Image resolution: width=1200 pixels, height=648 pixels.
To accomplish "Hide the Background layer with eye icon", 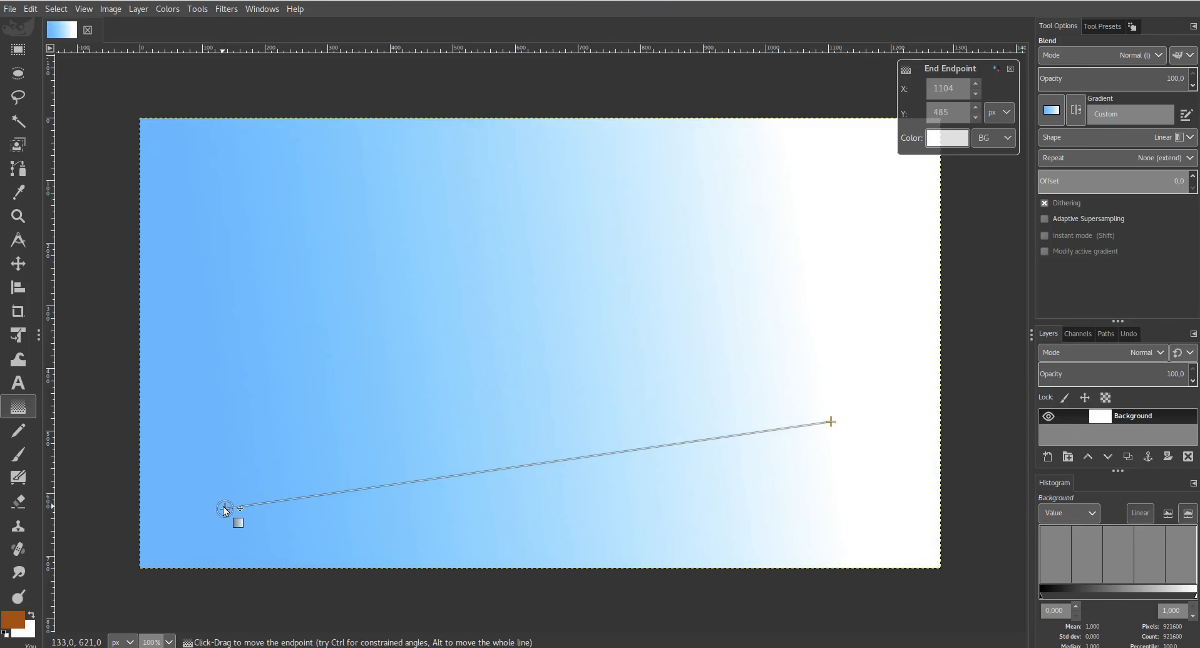I will click(x=1048, y=416).
